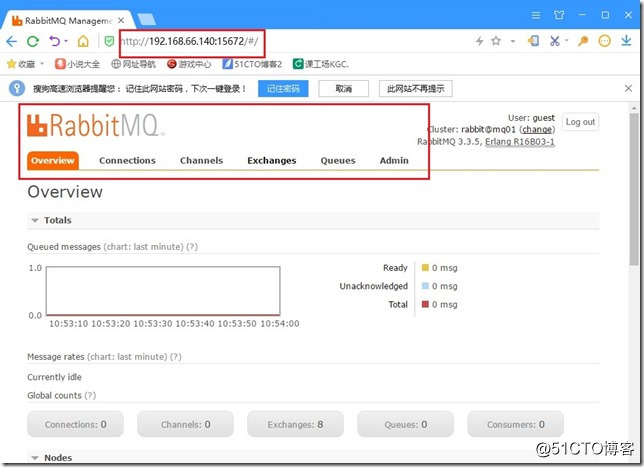Click the 此网站不再提示 button

[x=416, y=89]
